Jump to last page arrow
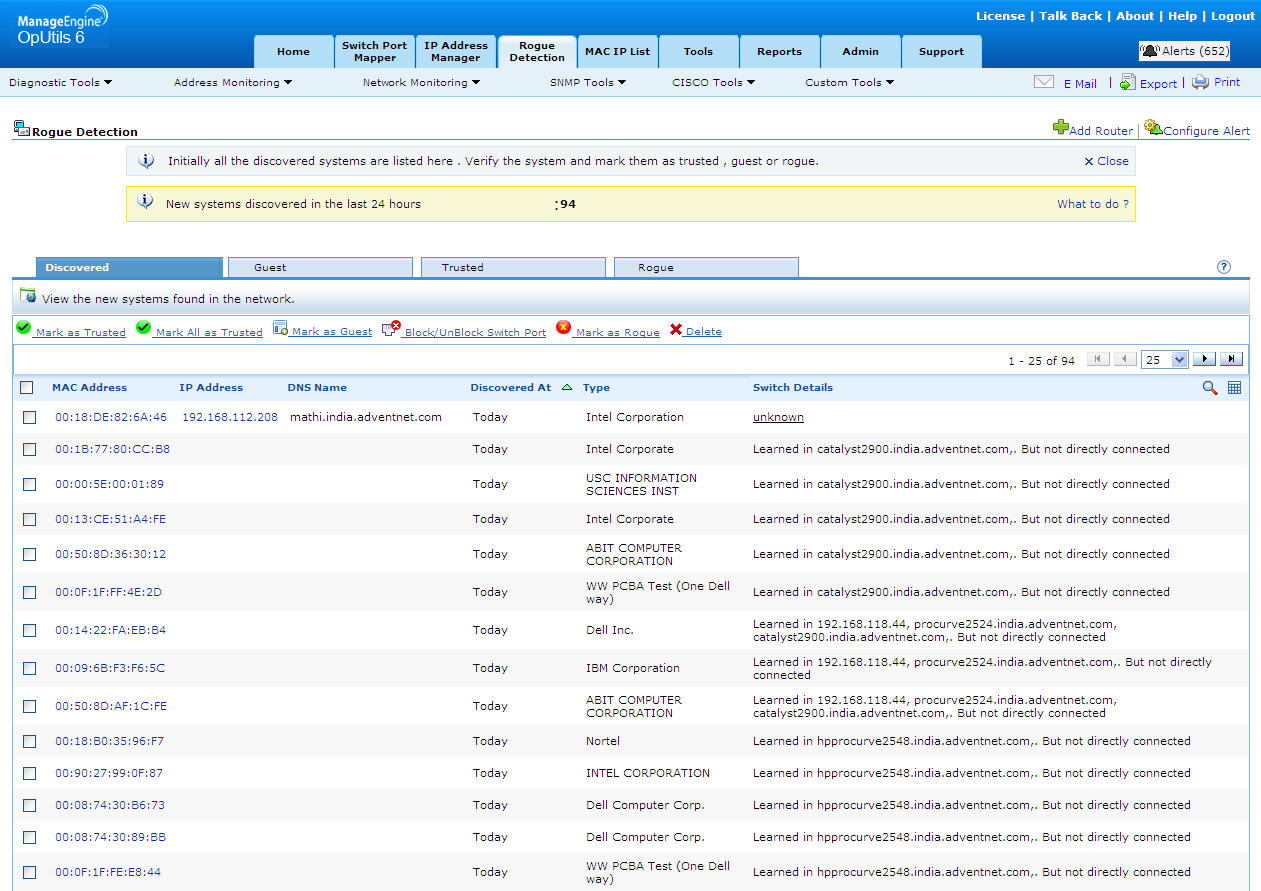This screenshot has height=891, width=1261. point(1231,360)
